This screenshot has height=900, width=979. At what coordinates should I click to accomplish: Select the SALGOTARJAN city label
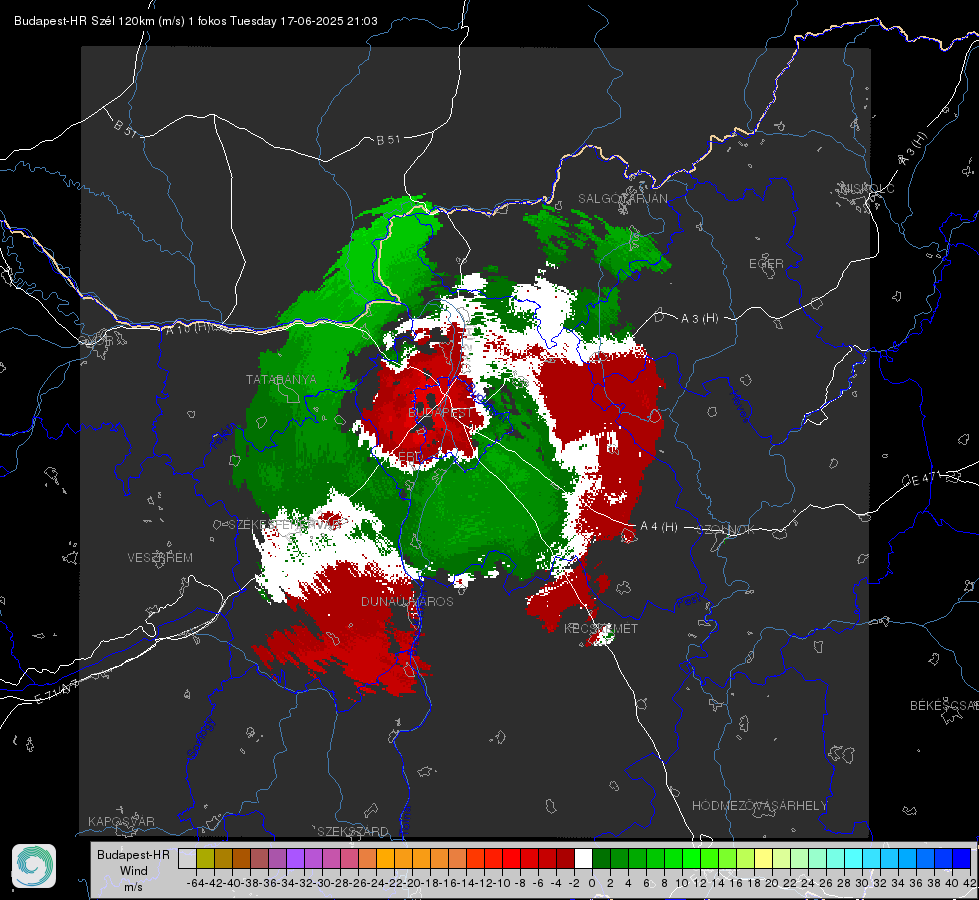622,199
